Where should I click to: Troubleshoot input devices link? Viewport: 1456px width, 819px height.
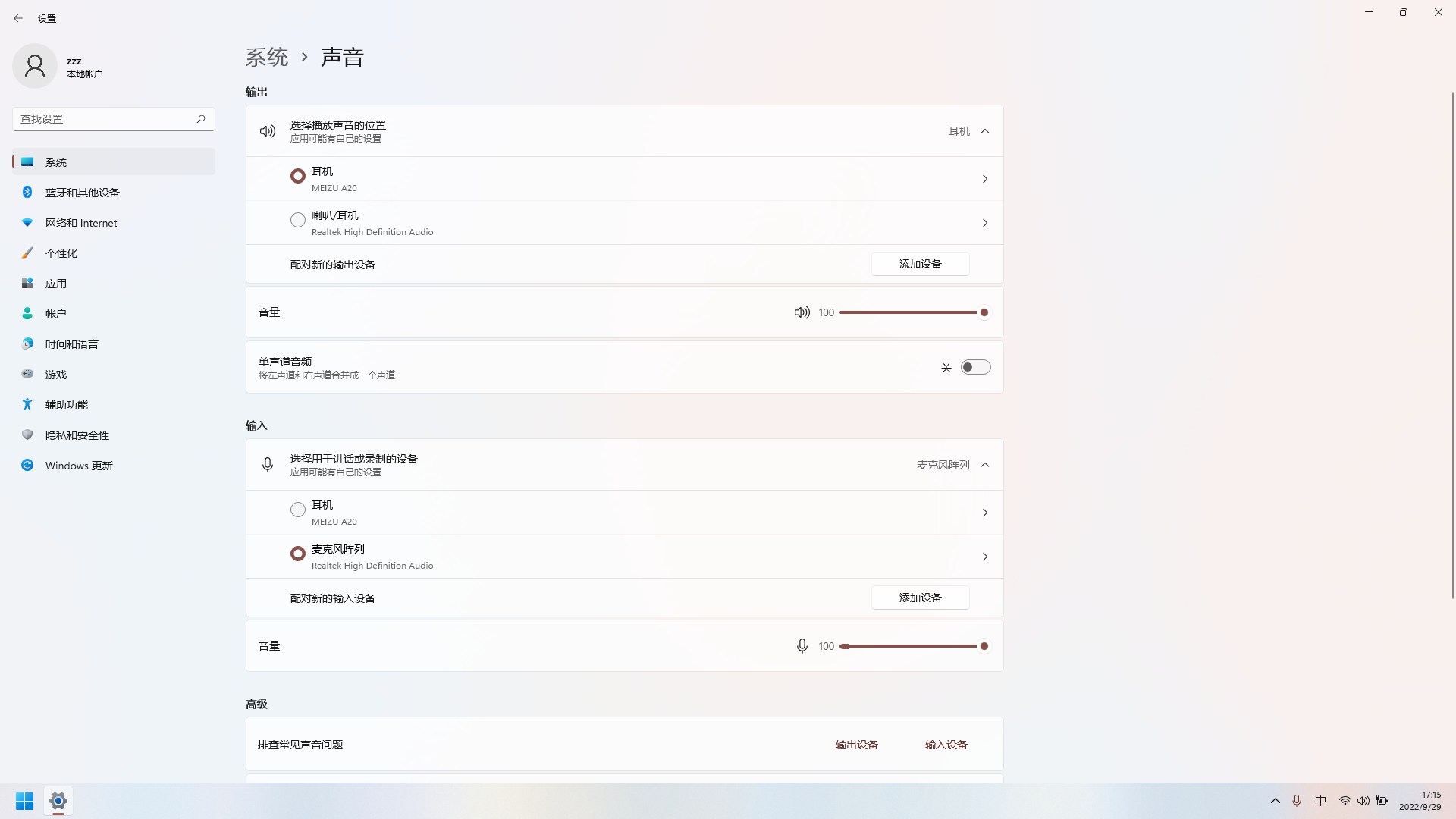(x=946, y=745)
